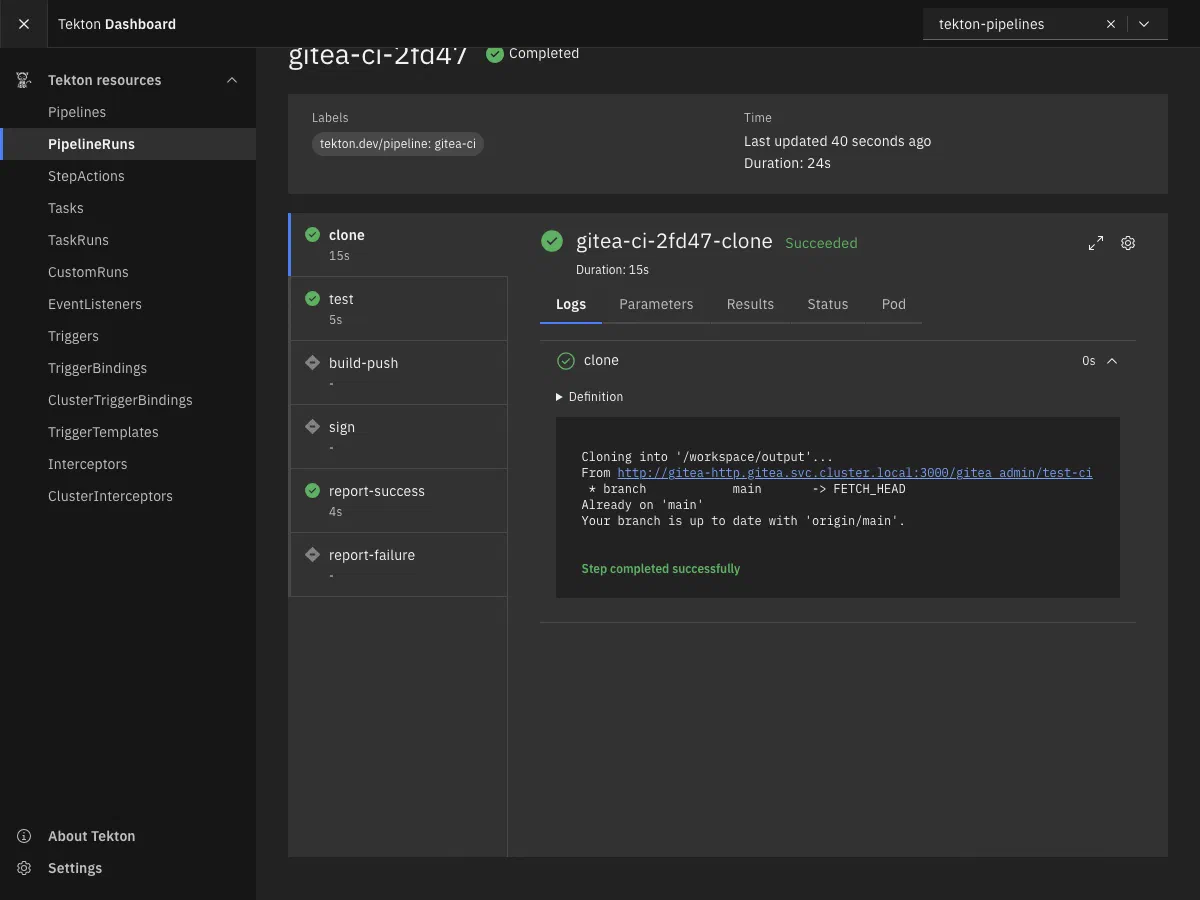The height and width of the screenshot is (900, 1200).
Task: Click 'Last updated 40 seconds ago' text
Action: pyautogui.click(x=837, y=141)
